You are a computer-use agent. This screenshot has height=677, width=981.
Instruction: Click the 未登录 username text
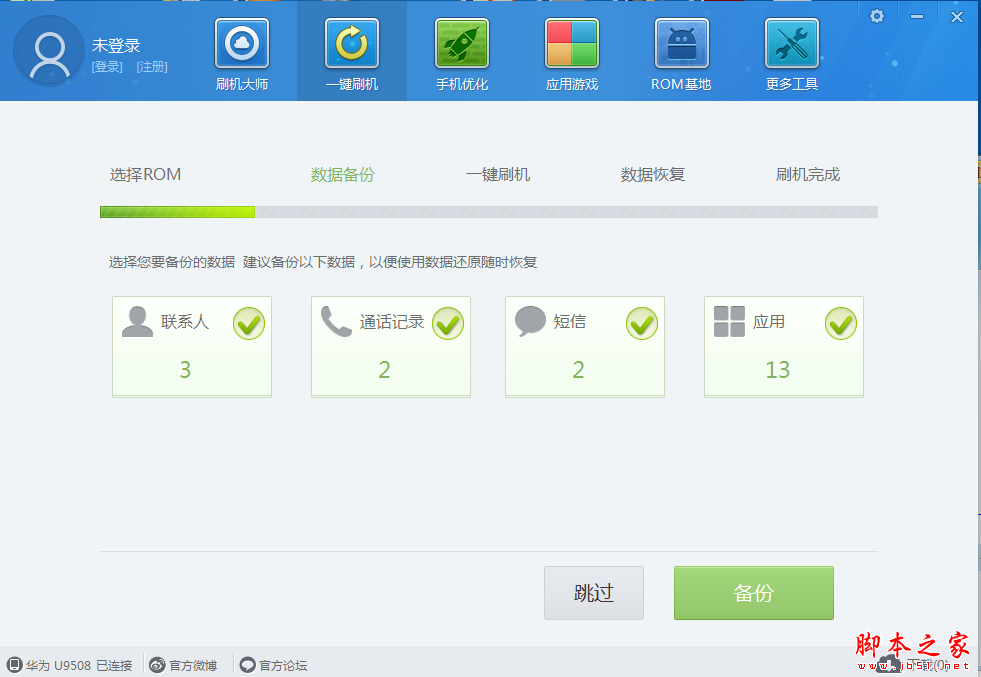pos(116,45)
